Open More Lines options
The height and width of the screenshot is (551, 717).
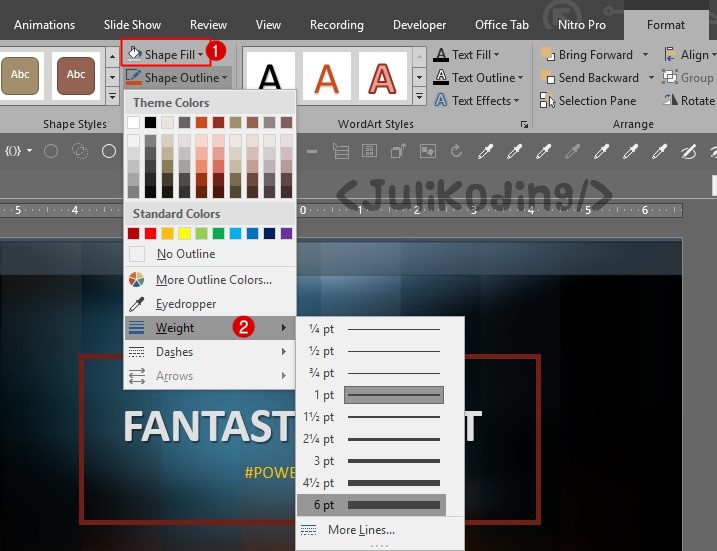[x=380, y=530]
